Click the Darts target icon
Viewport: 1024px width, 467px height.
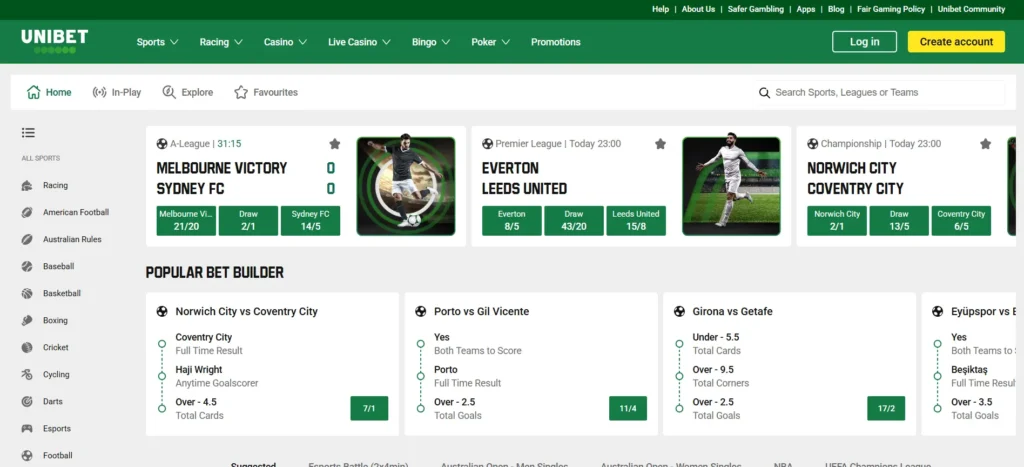27,402
